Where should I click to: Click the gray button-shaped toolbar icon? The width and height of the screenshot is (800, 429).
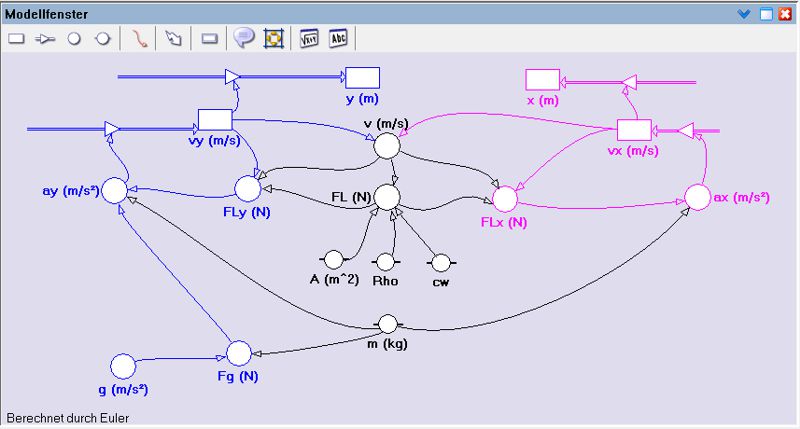[x=209, y=38]
